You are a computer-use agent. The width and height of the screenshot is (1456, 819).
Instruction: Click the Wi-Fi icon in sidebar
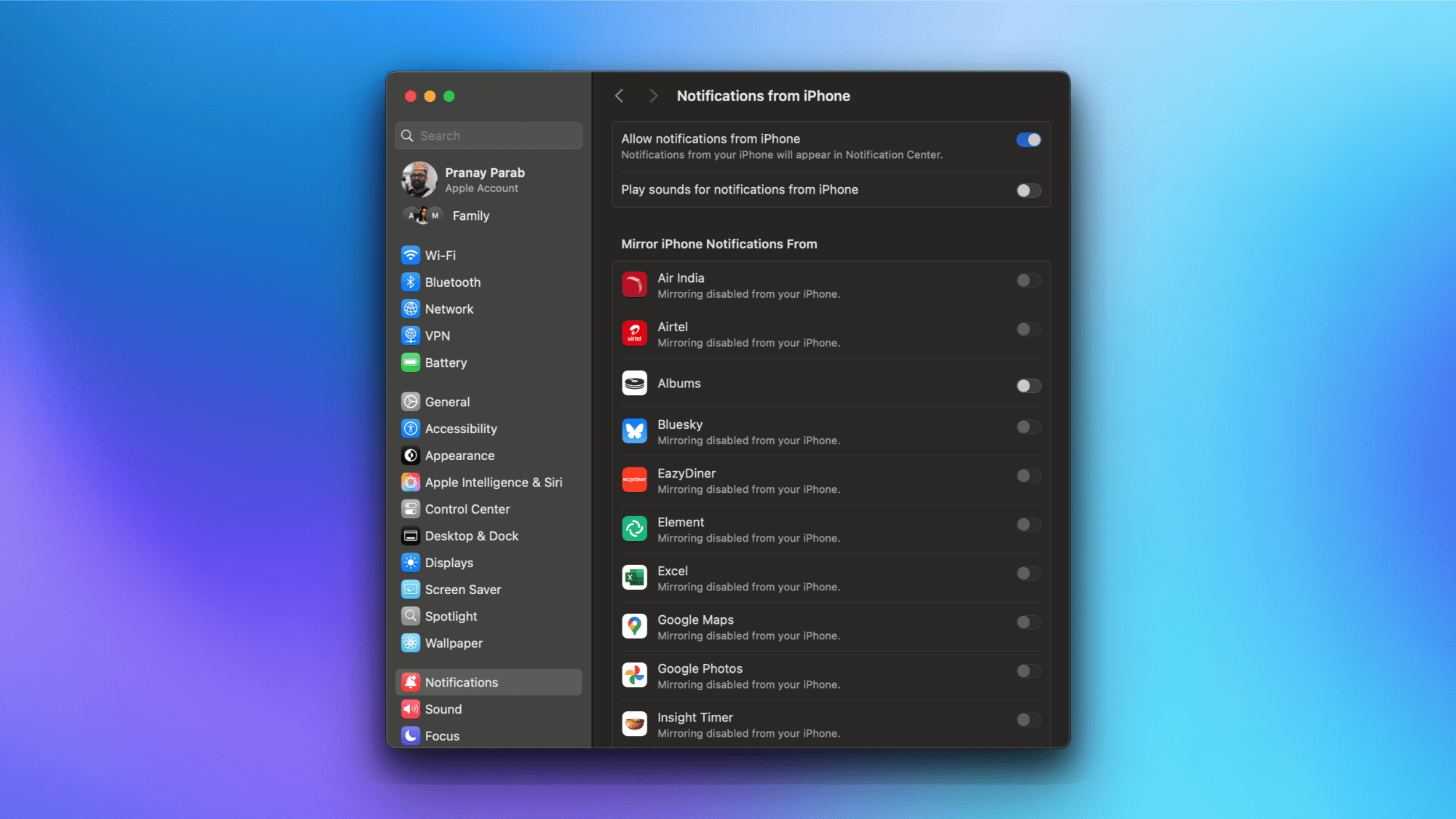[x=411, y=256]
